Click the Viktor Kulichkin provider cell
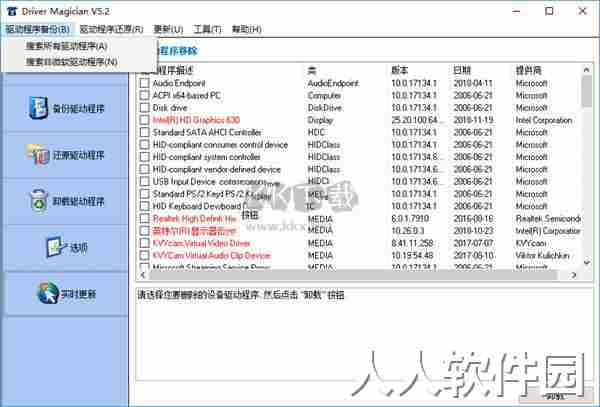Viewport: 600px width, 407px height. [542, 255]
